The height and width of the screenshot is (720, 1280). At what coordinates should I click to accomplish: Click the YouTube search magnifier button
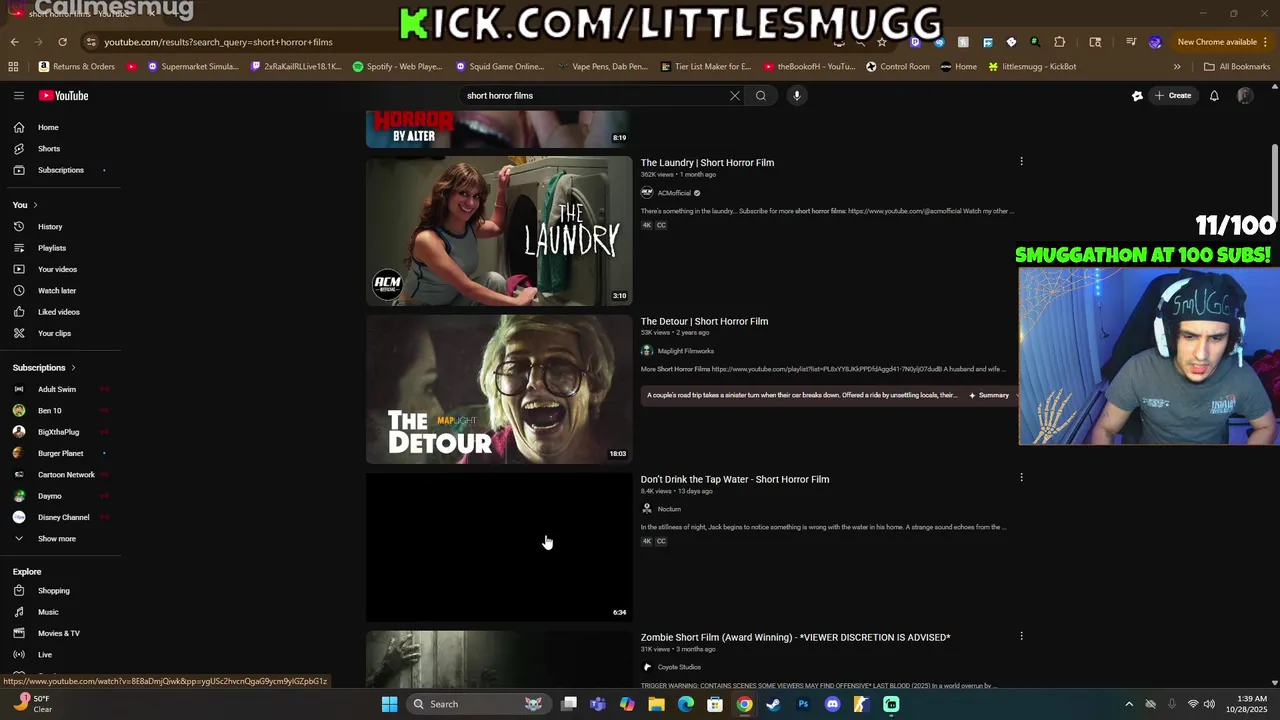pos(761,96)
